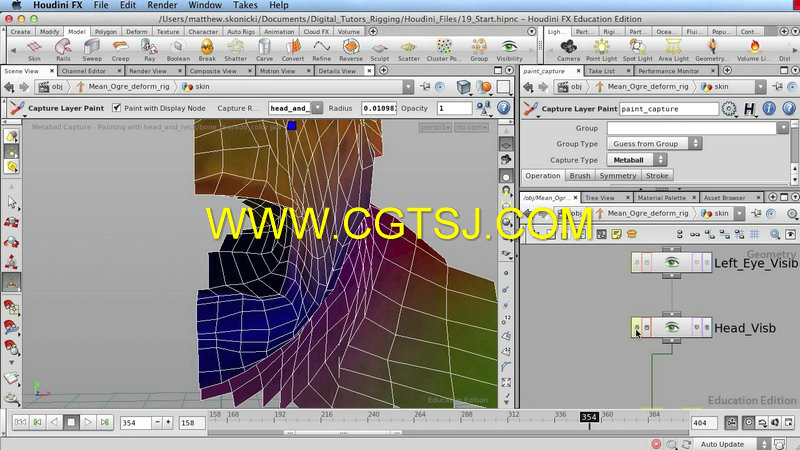Open the Group Type dropdown
The image size is (800, 450).
pyautogui.click(x=654, y=144)
